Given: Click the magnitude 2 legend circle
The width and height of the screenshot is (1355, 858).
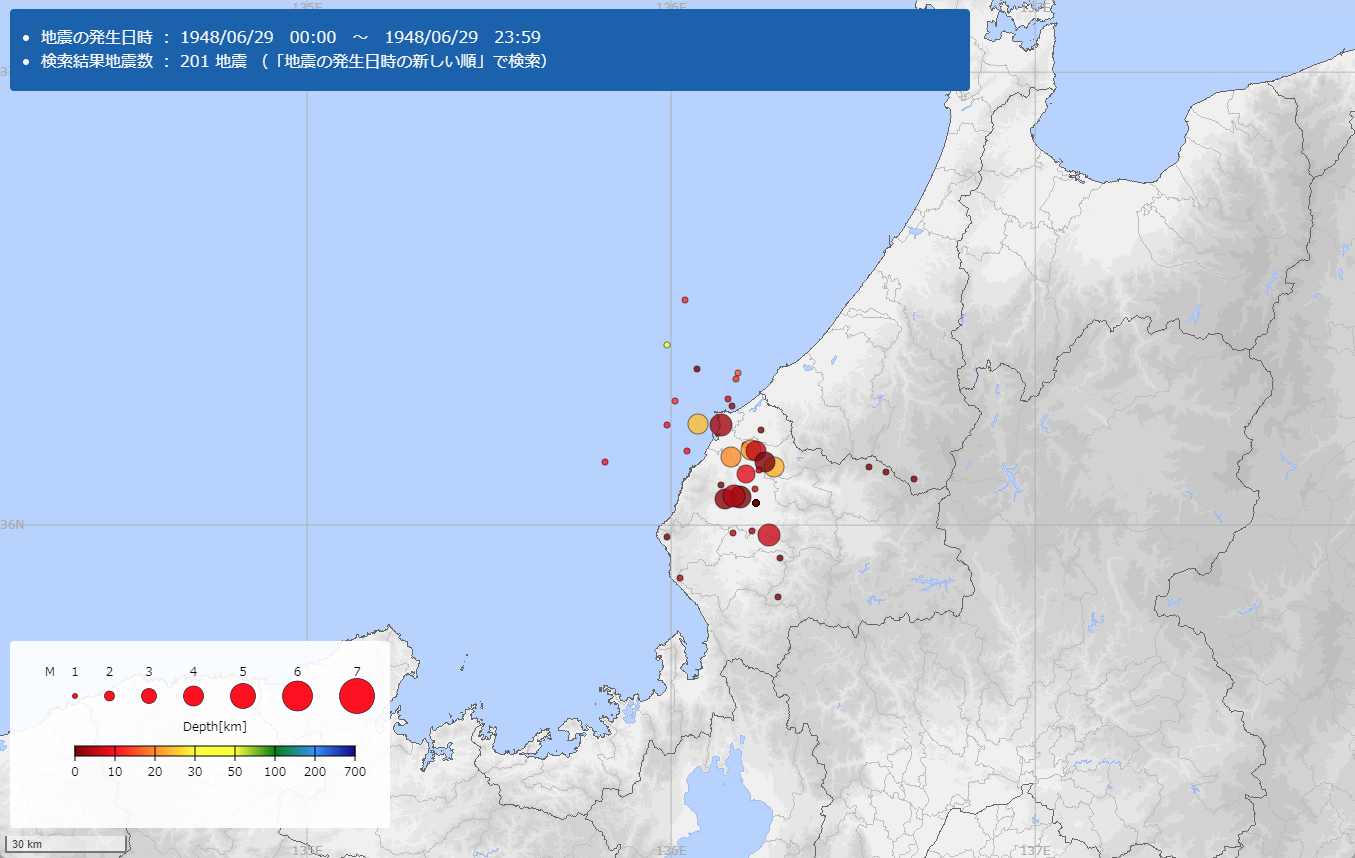Looking at the screenshot, I should click(x=109, y=696).
